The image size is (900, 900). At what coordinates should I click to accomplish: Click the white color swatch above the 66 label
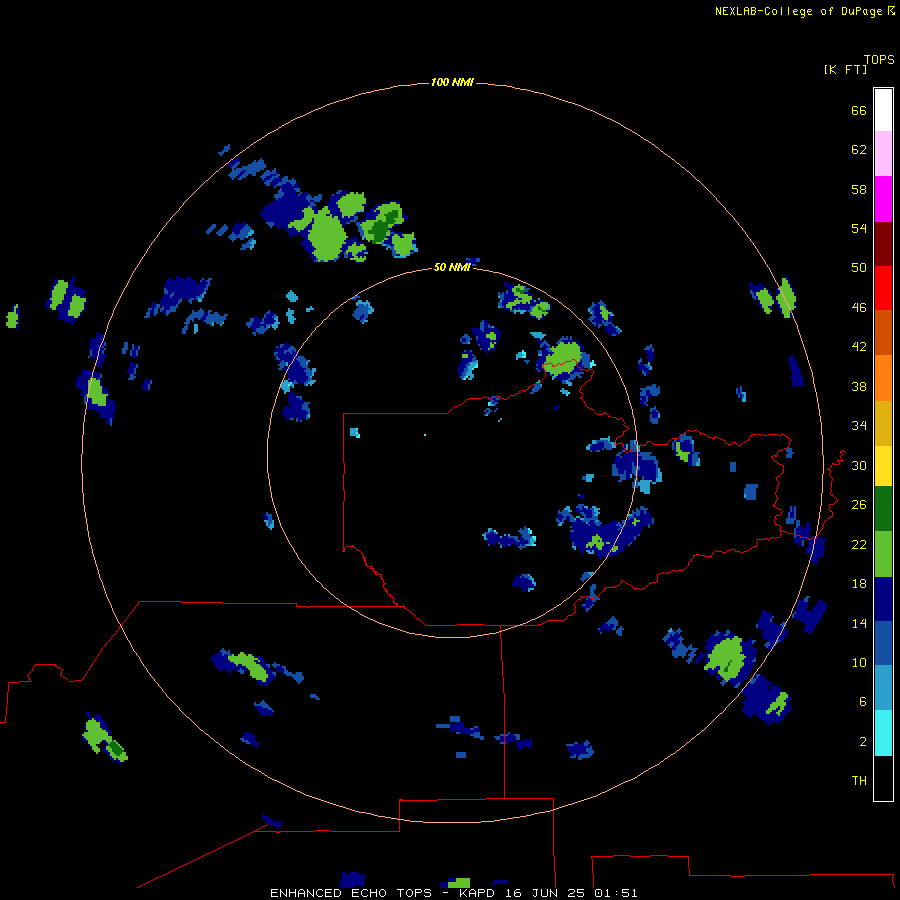pos(883,110)
